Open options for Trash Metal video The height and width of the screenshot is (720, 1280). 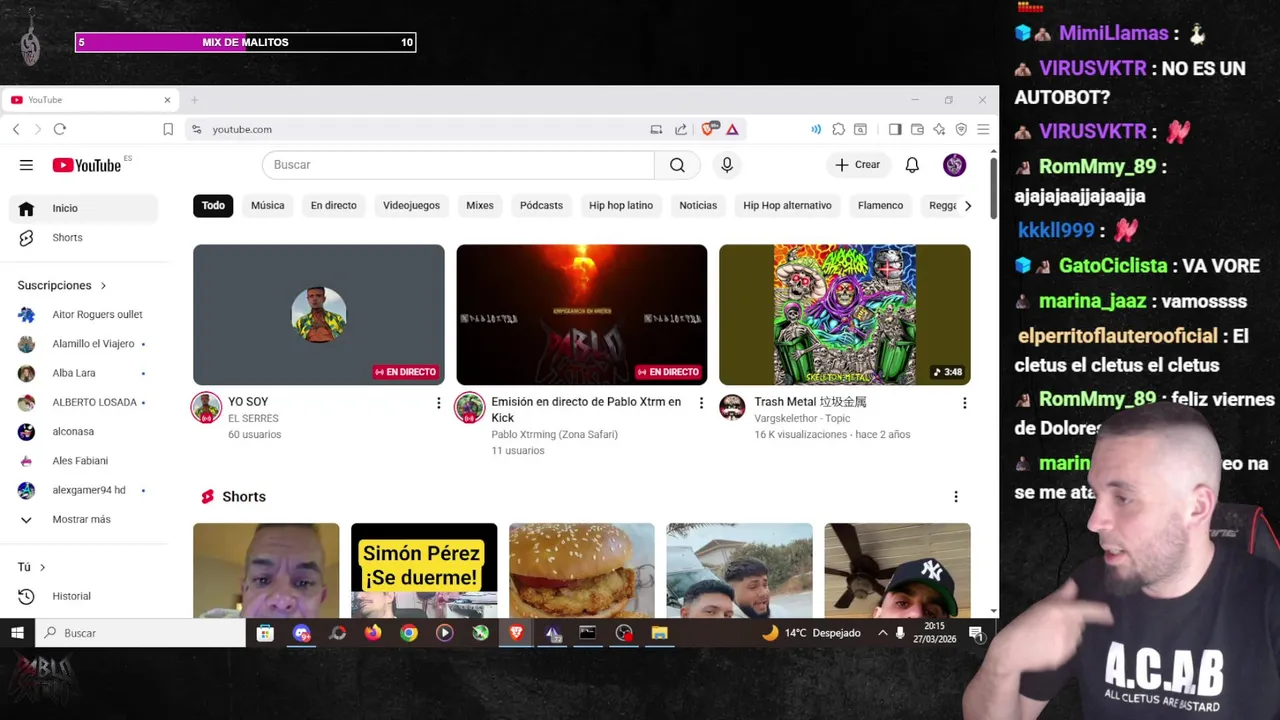point(964,403)
